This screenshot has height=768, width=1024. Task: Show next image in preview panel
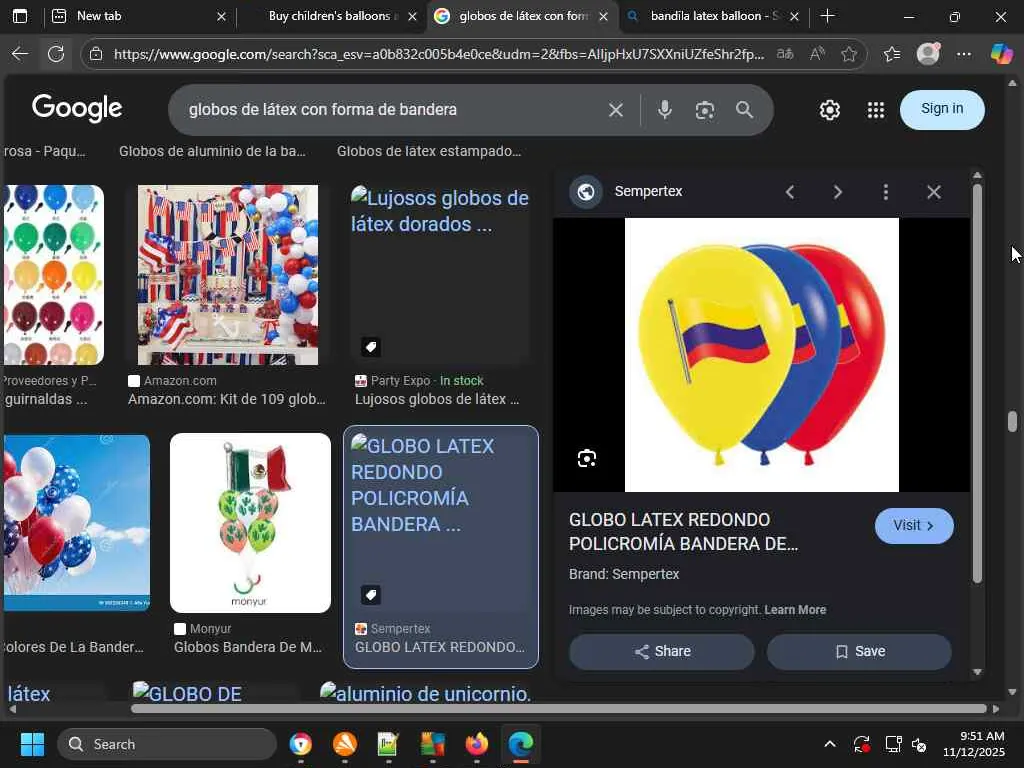838,192
